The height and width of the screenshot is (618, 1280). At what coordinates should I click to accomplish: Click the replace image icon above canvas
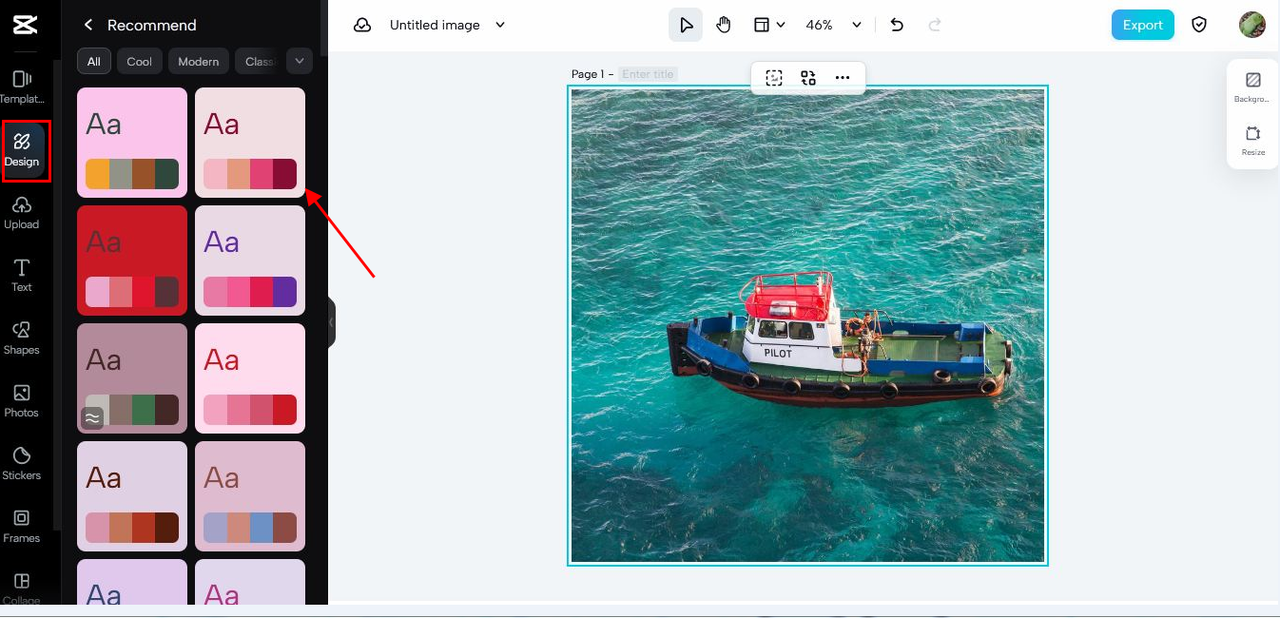(x=808, y=77)
